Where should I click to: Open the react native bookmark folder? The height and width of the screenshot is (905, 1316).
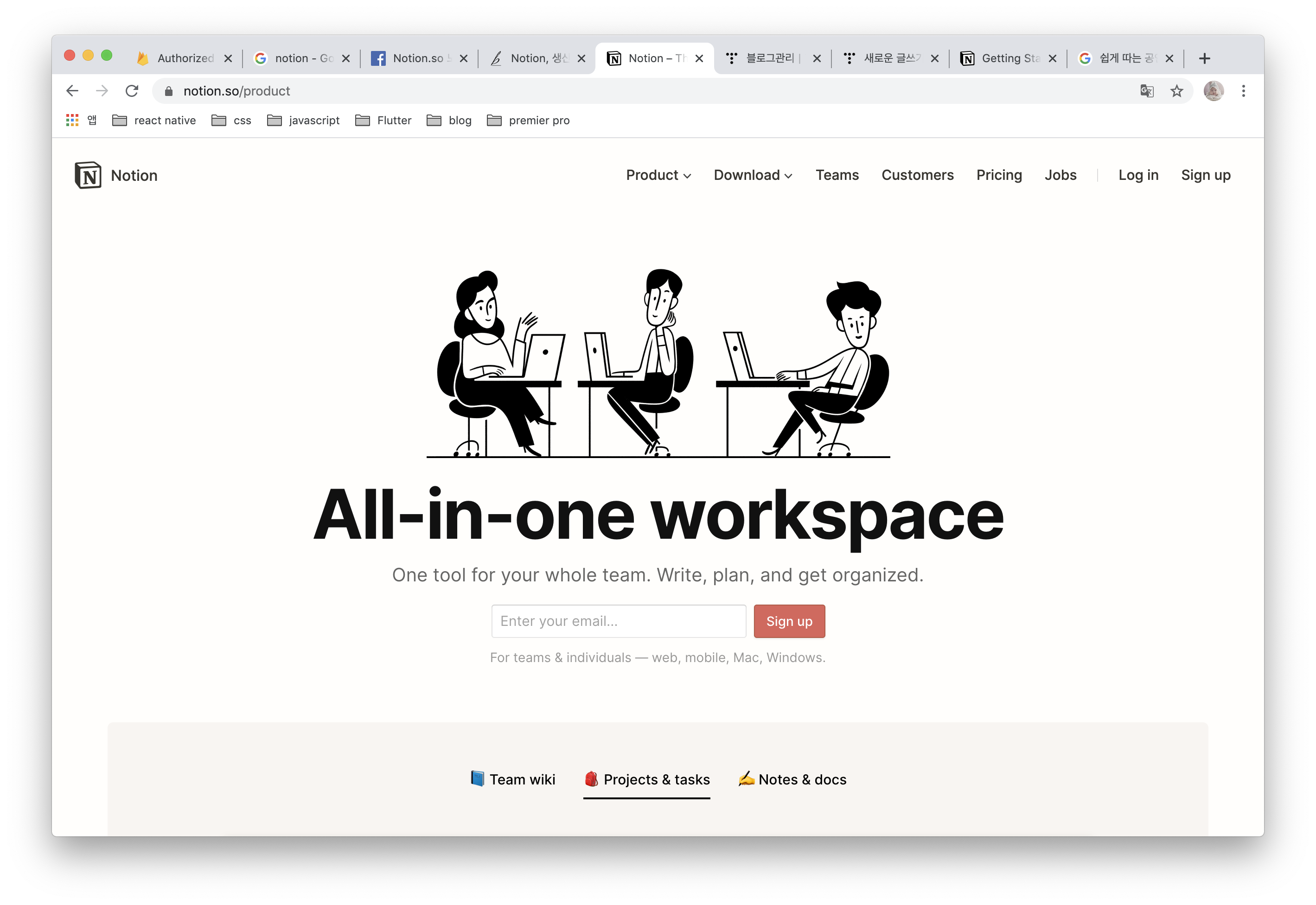(x=154, y=120)
